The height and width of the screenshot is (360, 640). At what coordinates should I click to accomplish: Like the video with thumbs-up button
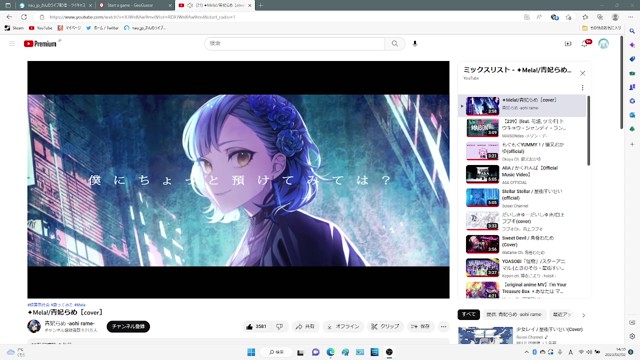(x=256, y=327)
